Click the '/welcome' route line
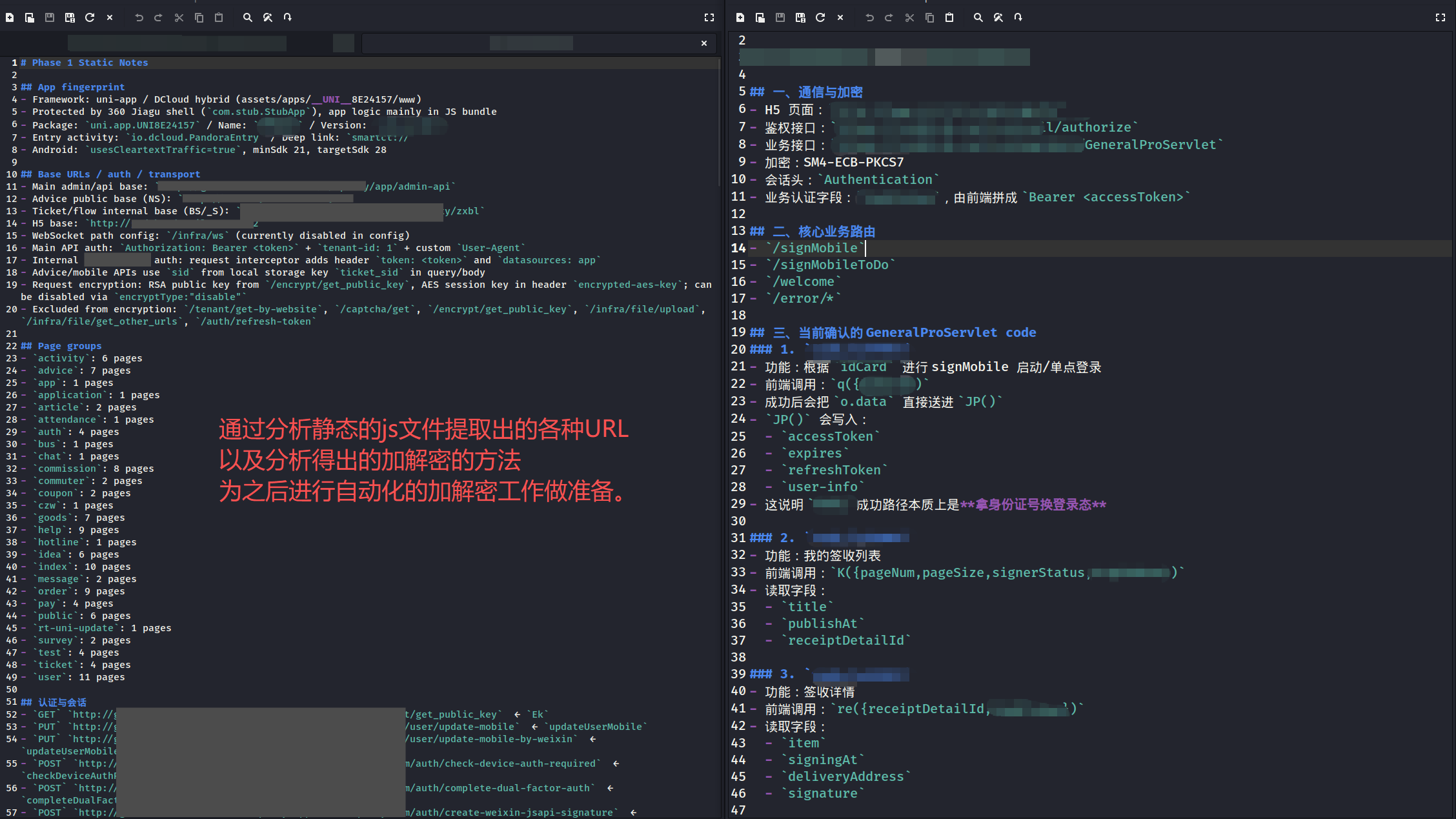 tap(796, 281)
